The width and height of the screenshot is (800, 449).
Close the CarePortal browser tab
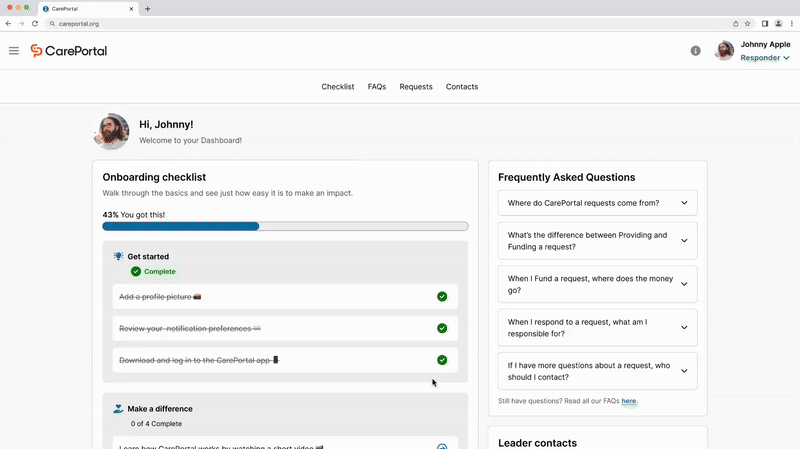click(x=131, y=9)
